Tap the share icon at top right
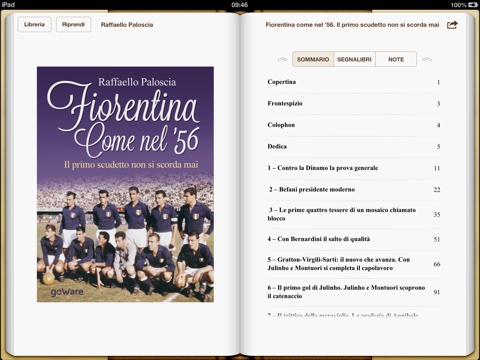480x360 pixels. tap(452, 25)
